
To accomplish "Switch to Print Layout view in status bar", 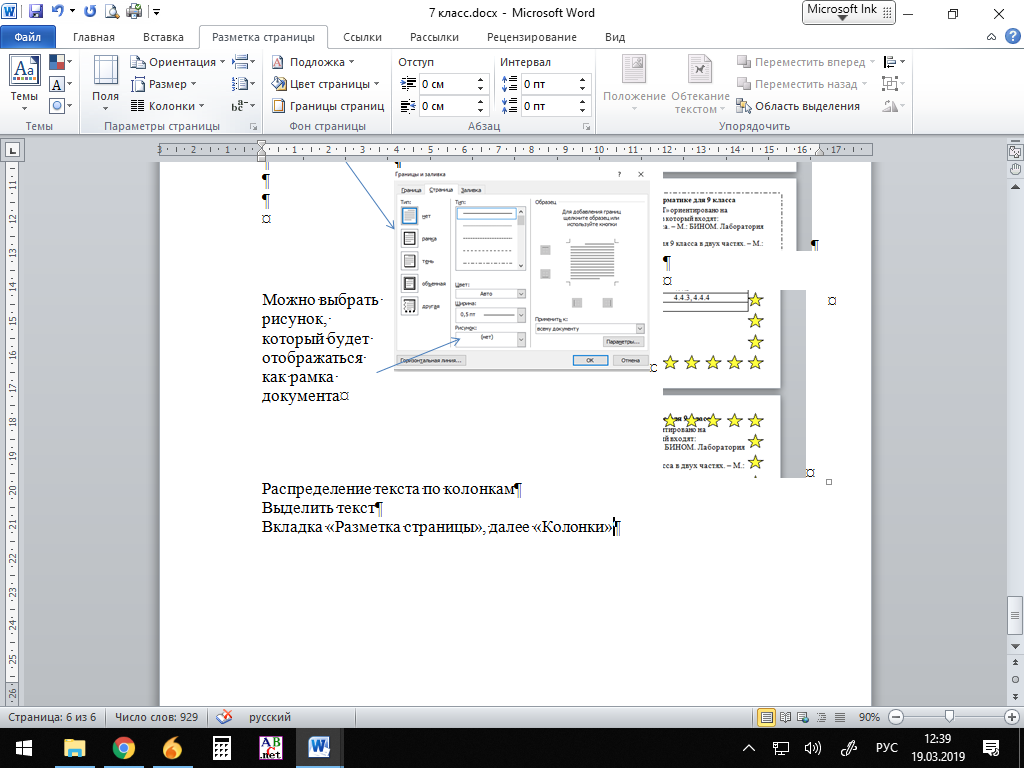I will coord(767,717).
